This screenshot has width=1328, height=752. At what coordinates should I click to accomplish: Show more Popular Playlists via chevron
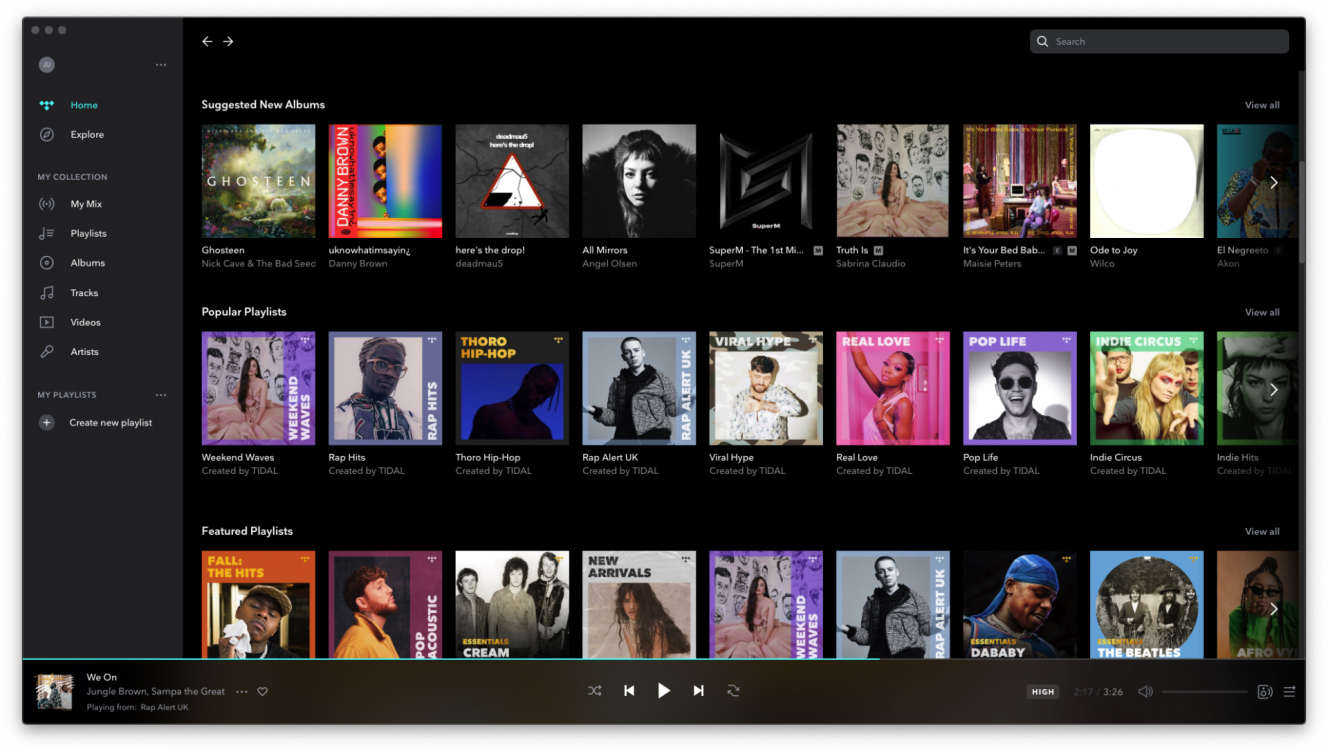tap(1274, 389)
